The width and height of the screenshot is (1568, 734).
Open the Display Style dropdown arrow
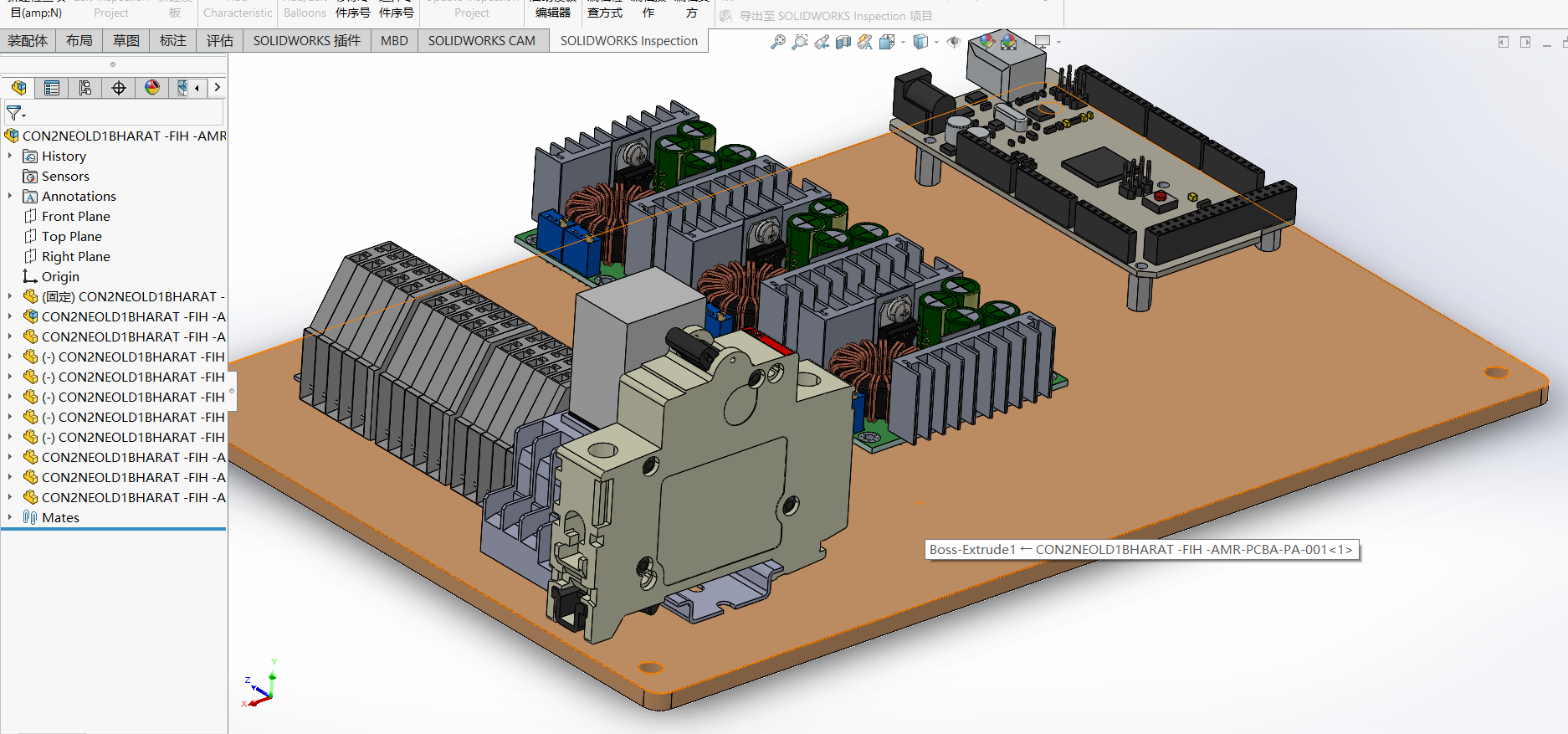[x=936, y=42]
